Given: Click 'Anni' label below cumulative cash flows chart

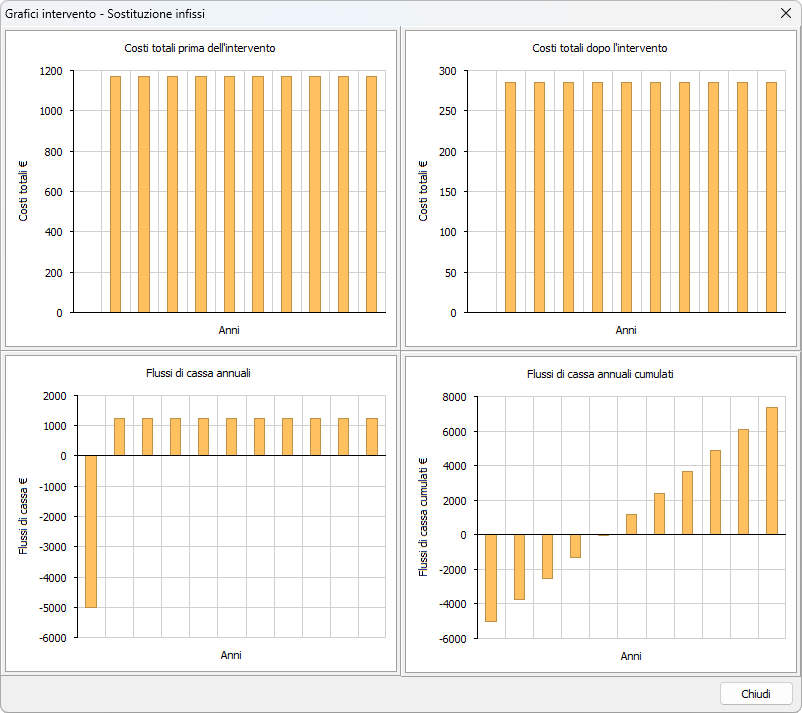Looking at the screenshot, I should tap(631, 656).
